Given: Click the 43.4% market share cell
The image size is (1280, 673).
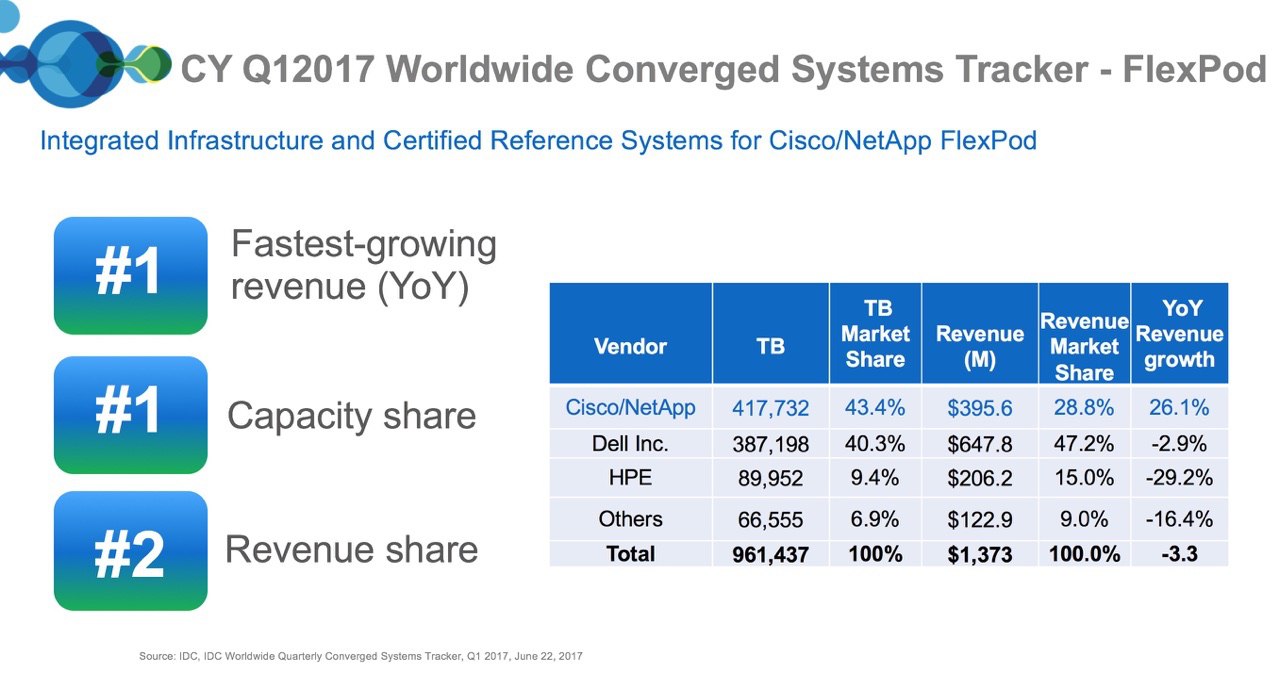Looking at the screenshot, I should 875,407.
